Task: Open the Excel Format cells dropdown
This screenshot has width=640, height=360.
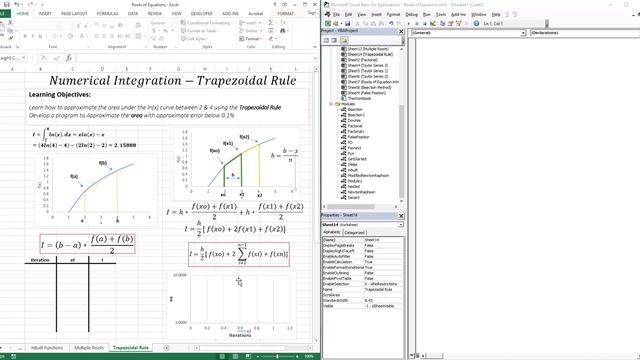Action: [250, 39]
